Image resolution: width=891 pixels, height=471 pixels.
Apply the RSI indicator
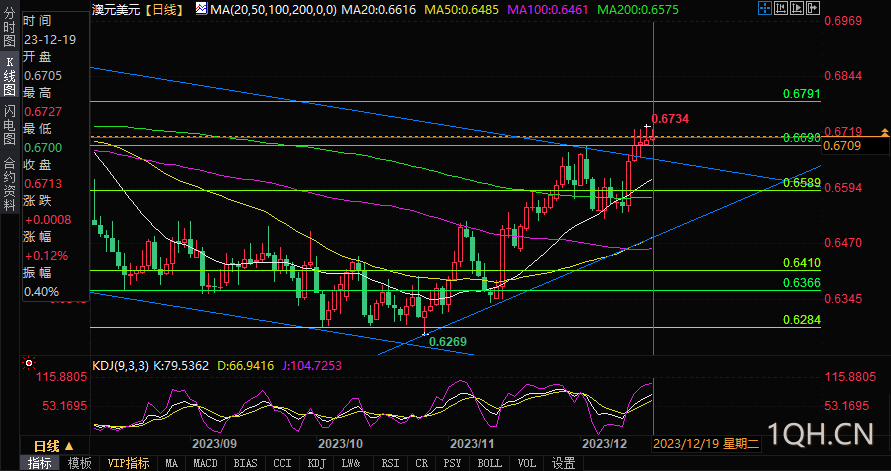[390, 463]
